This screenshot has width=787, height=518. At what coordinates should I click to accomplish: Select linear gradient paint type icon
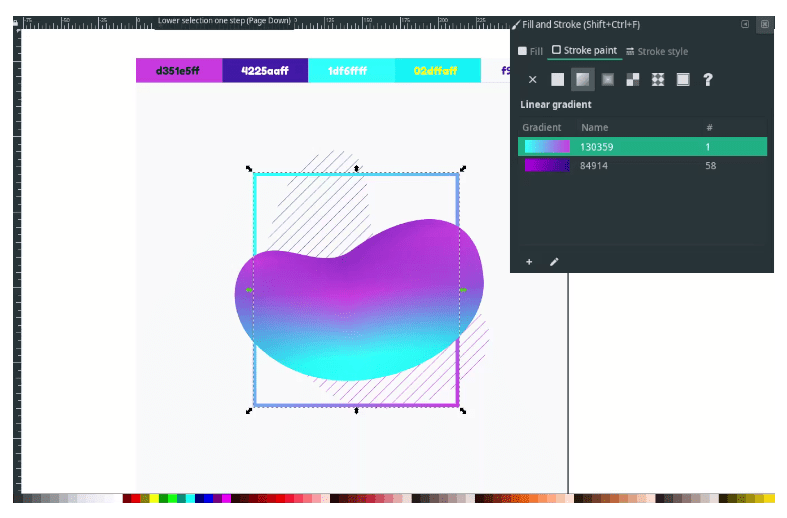(x=583, y=79)
